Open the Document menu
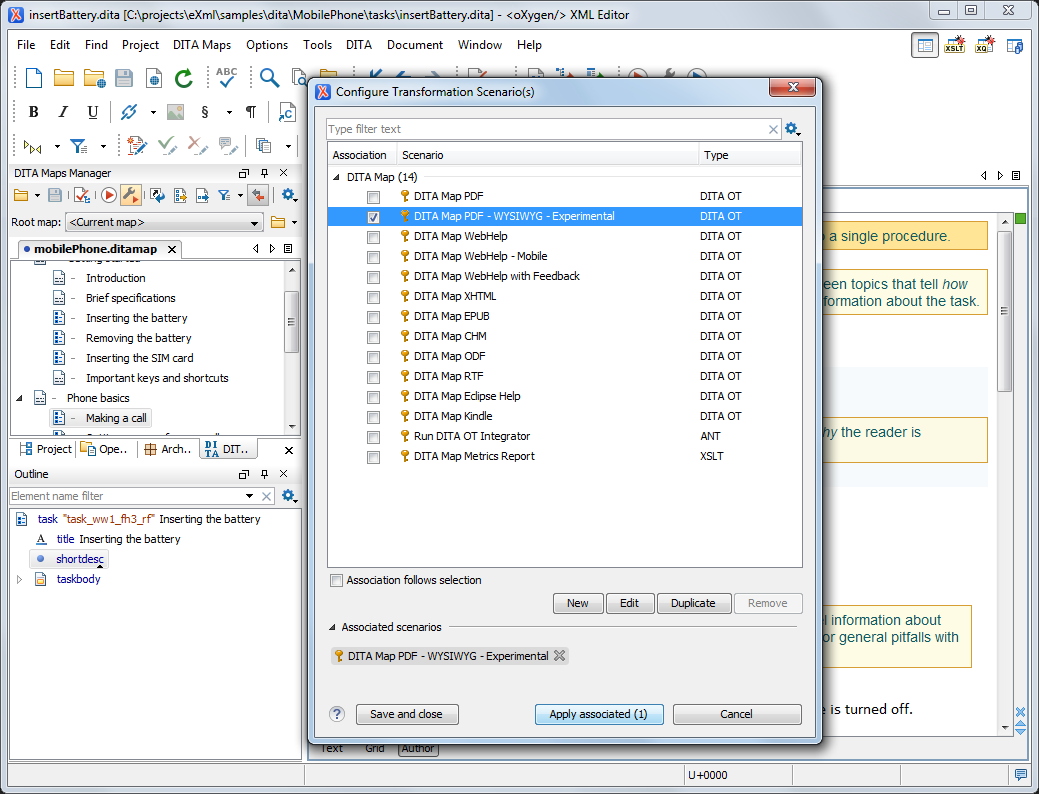 [x=415, y=45]
